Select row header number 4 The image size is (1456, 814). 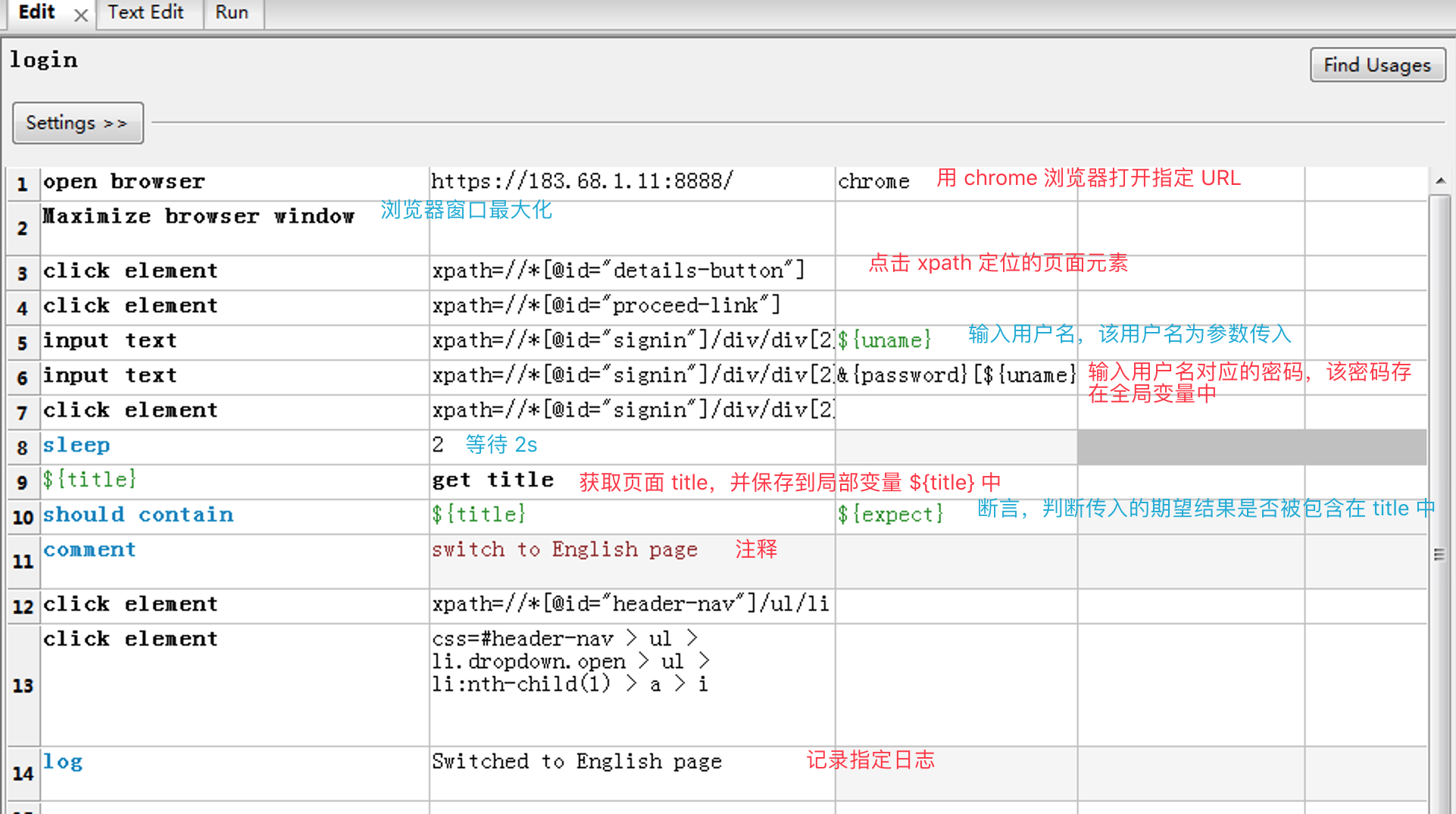click(23, 308)
